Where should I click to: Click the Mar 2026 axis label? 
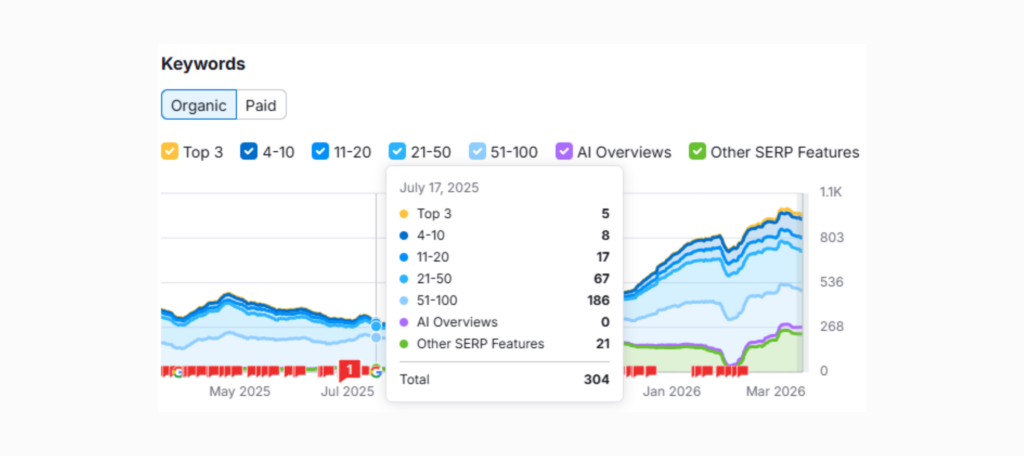[777, 392]
